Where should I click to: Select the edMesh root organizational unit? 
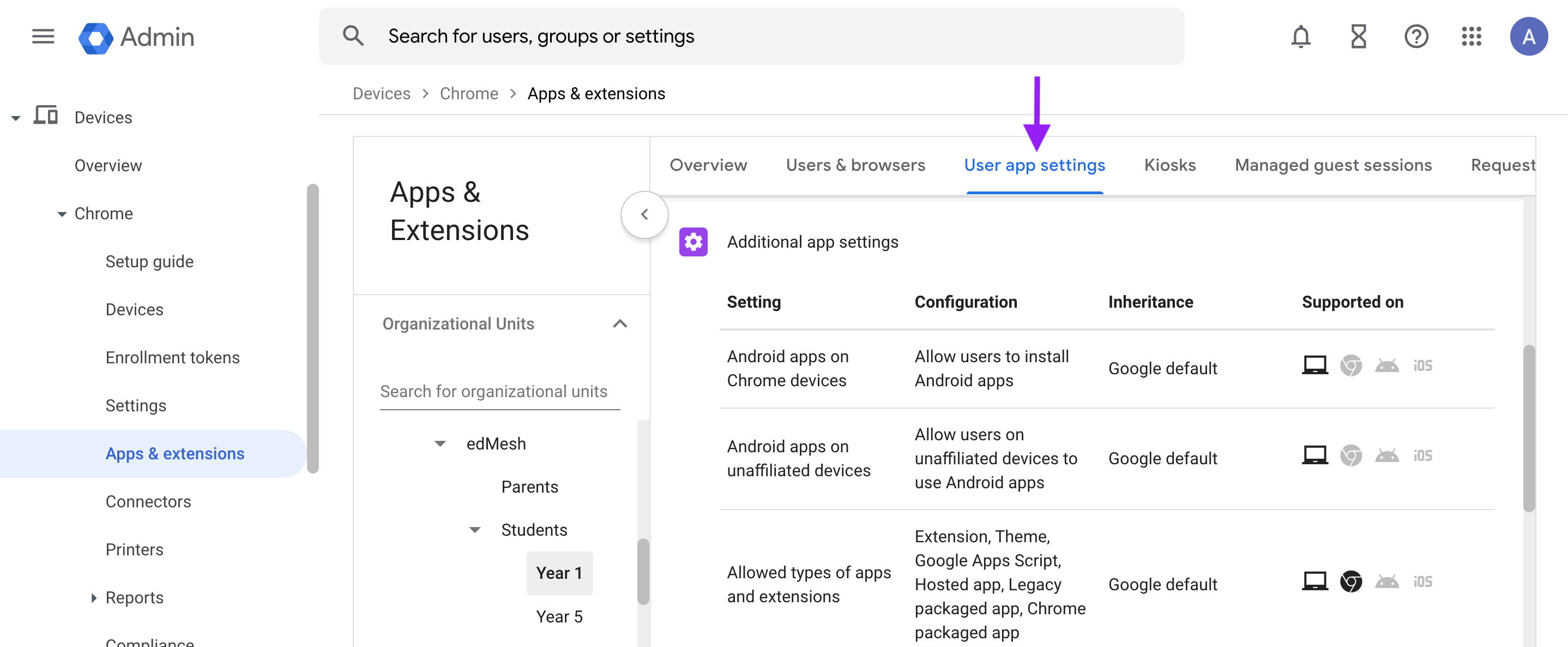coord(496,444)
